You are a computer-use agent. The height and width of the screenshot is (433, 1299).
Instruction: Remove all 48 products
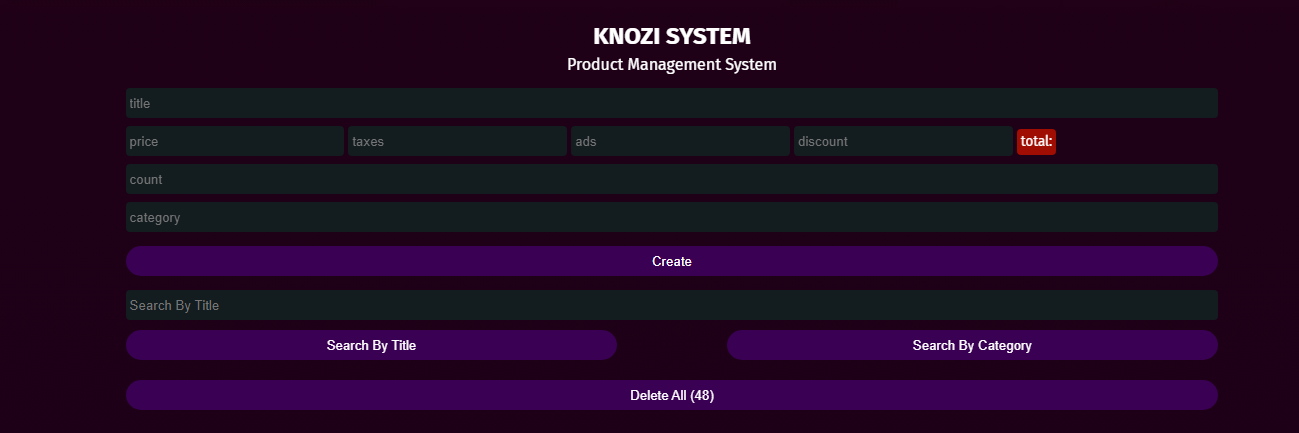coord(671,396)
